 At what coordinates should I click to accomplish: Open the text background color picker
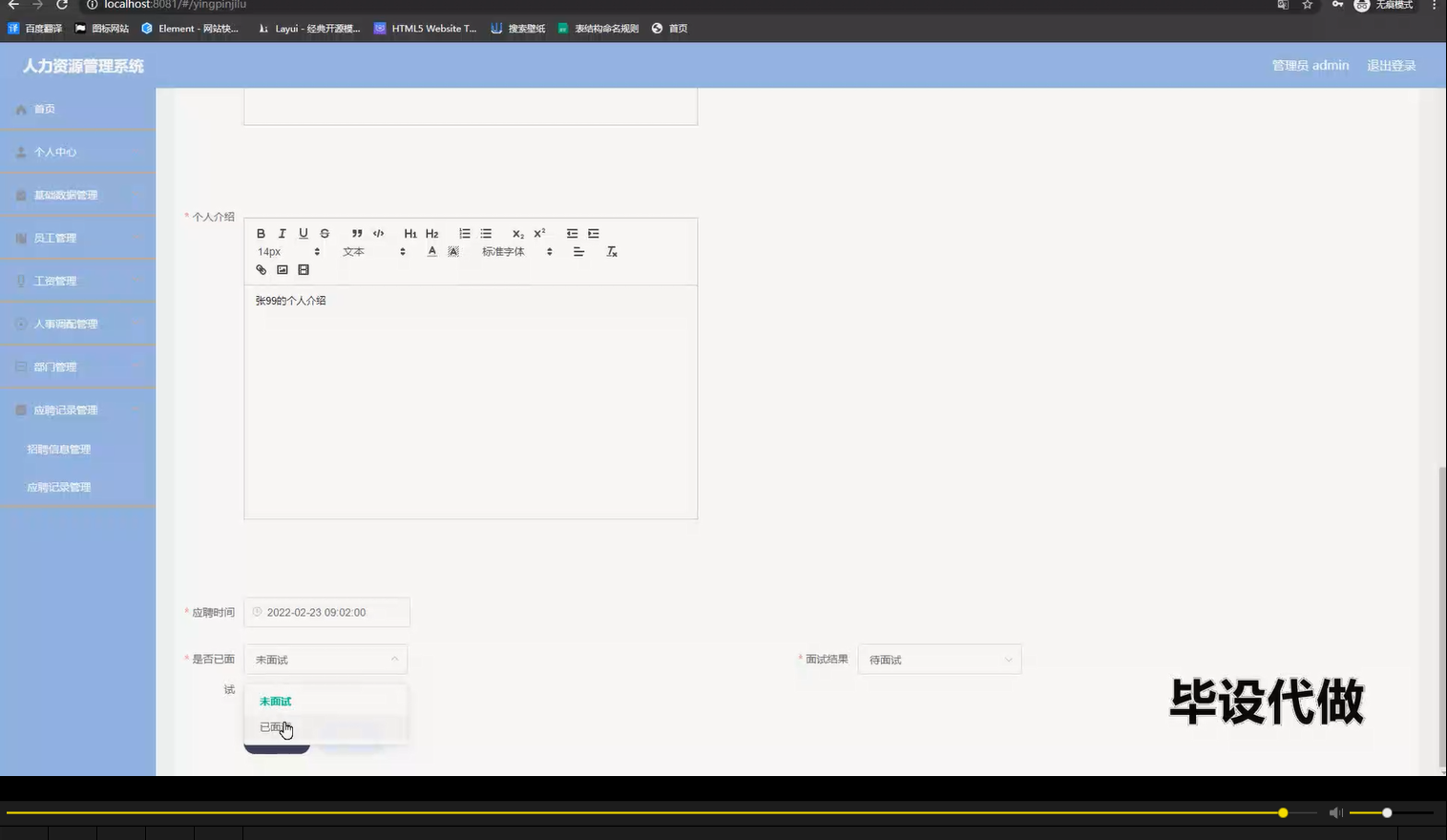(x=453, y=252)
